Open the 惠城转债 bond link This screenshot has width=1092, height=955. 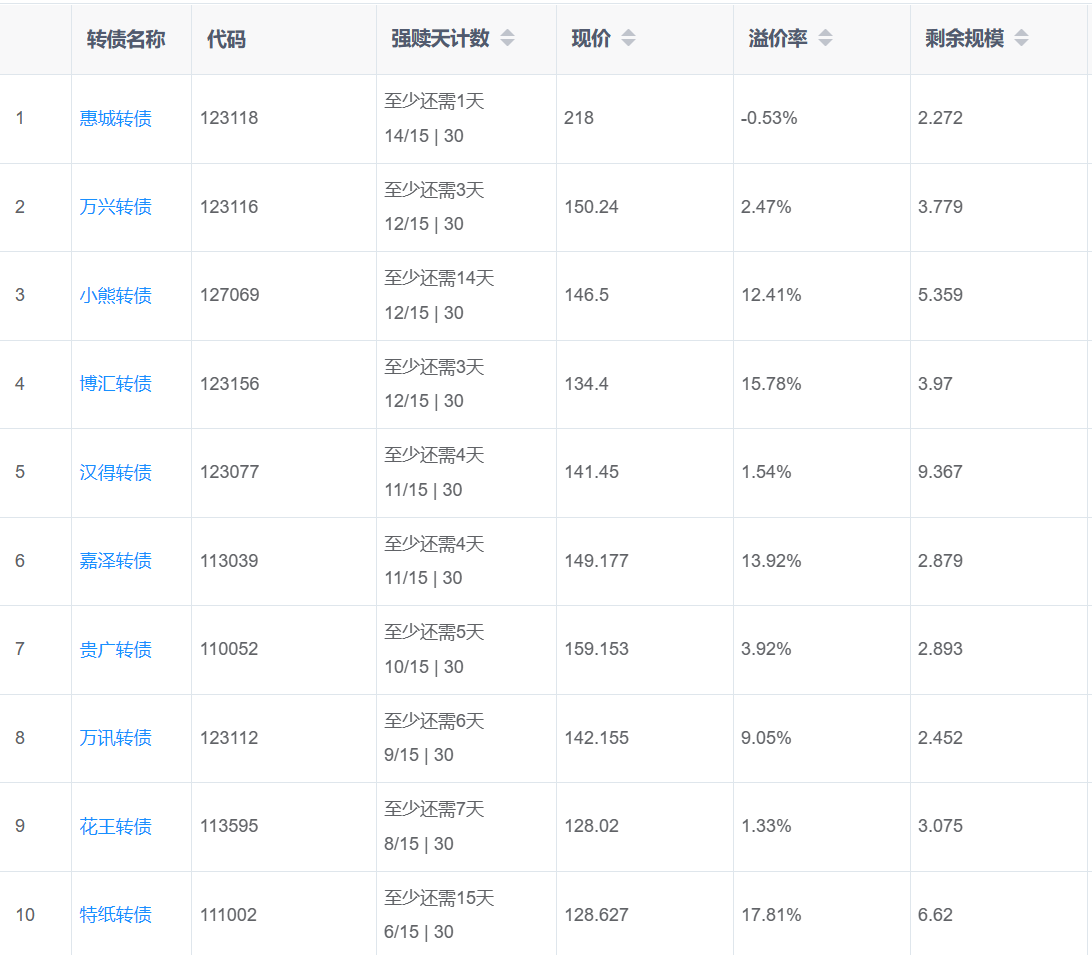click(x=116, y=119)
